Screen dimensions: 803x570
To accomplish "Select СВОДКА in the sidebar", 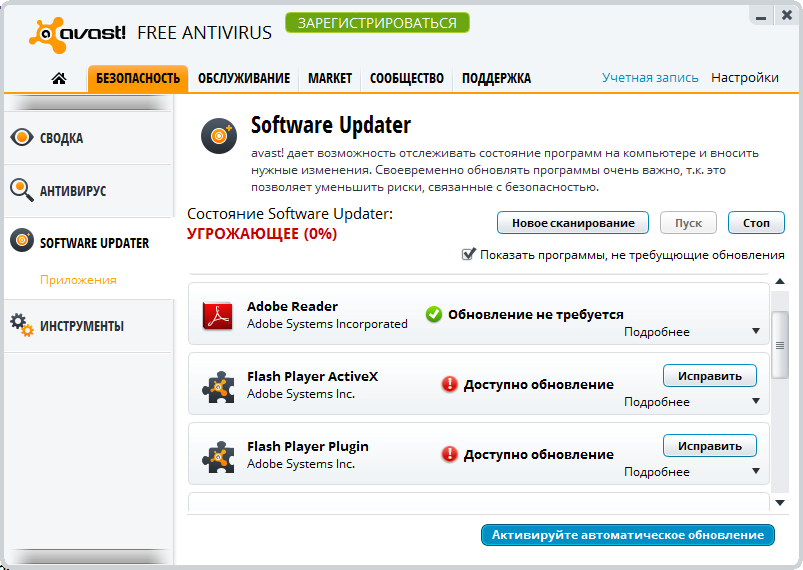I will coord(88,138).
